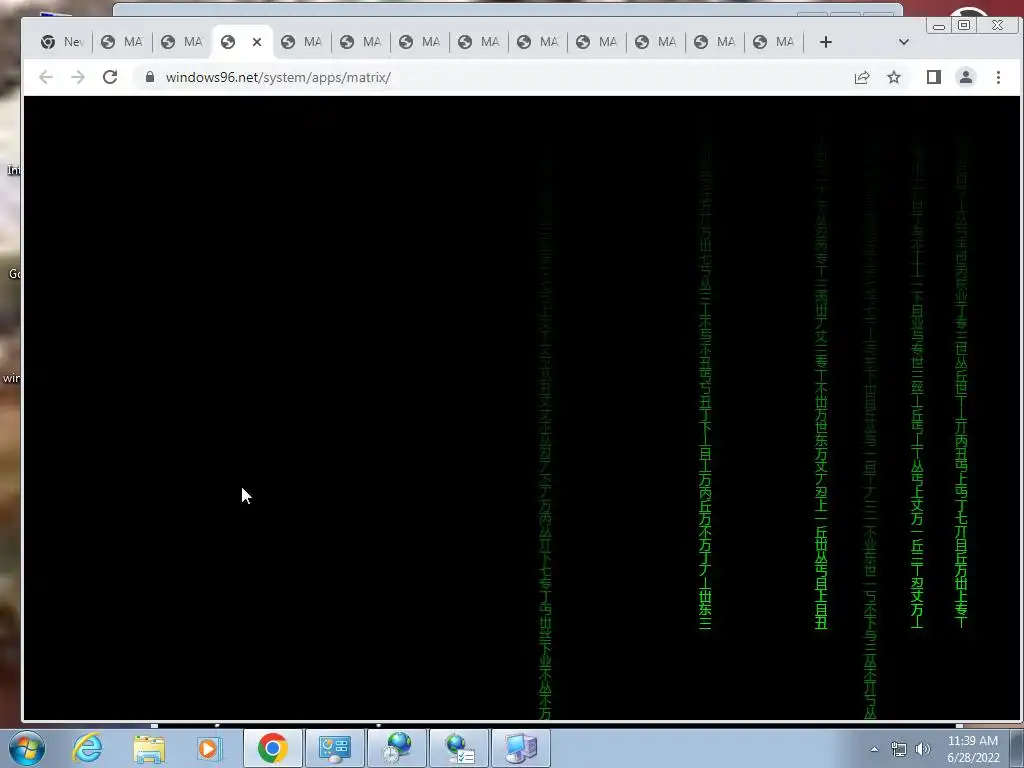Minimize the Chrome window
Screen dimensions: 1024x768
click(x=939, y=25)
